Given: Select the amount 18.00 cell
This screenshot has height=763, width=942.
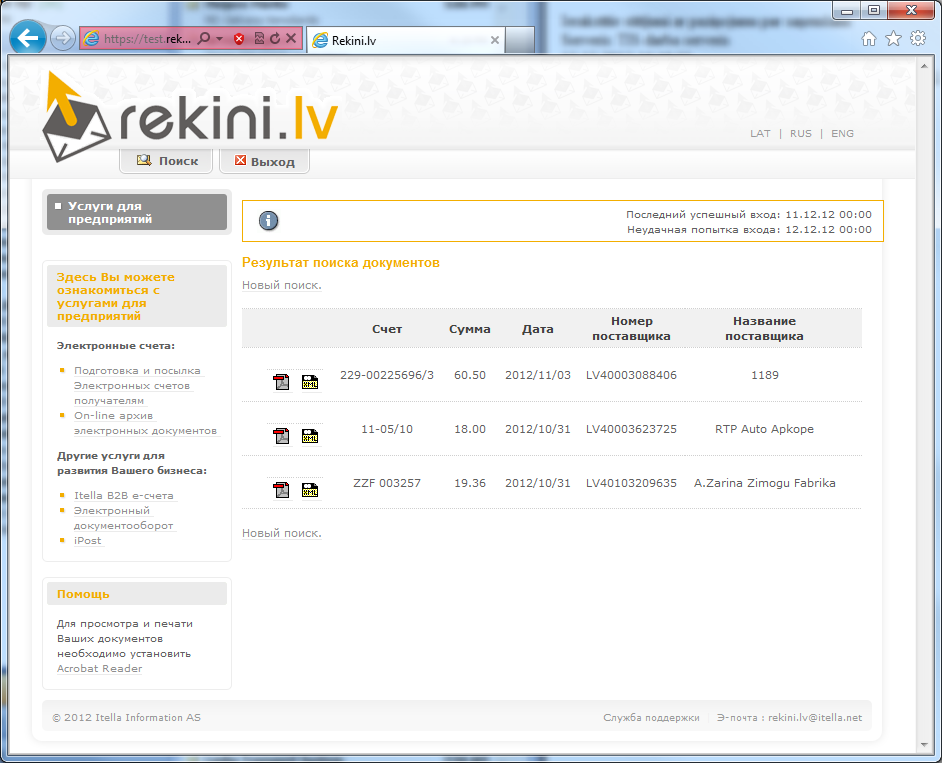Looking at the screenshot, I should 470,429.
